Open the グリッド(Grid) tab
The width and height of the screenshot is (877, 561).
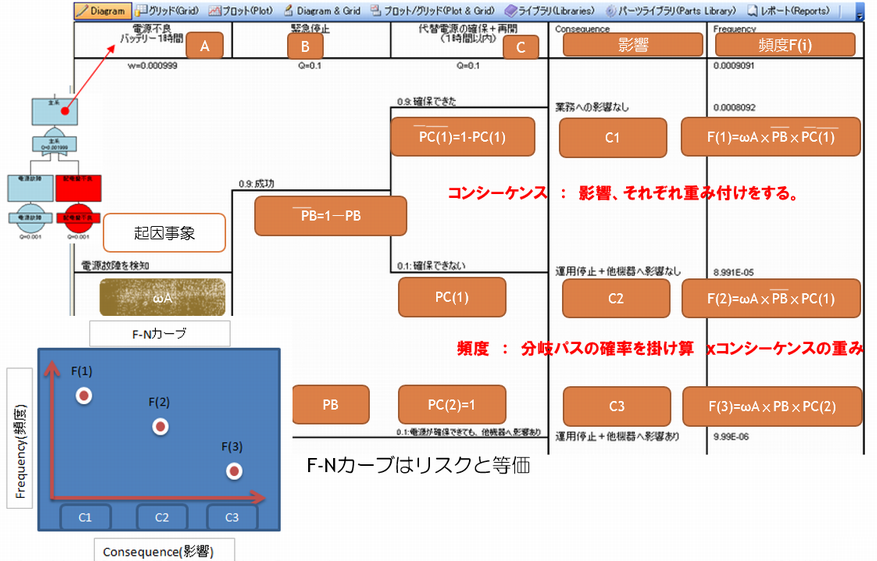tap(167, 11)
